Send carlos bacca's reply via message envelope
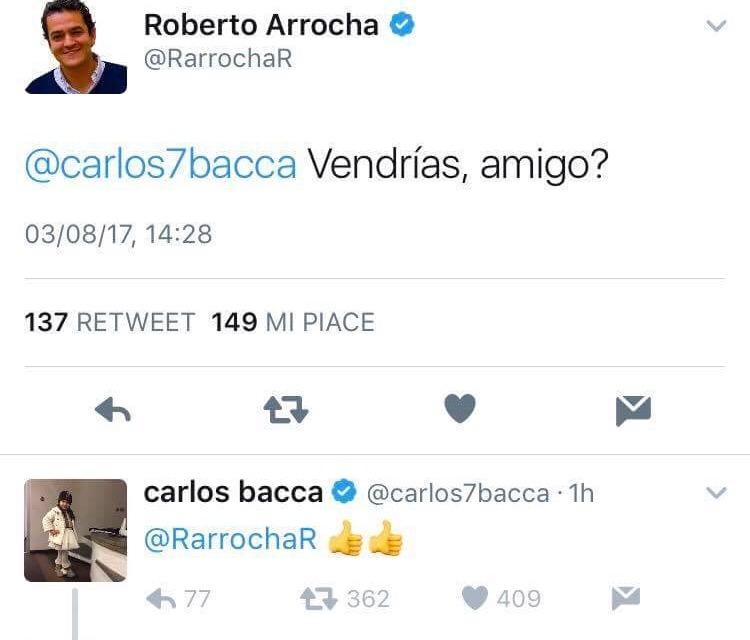This screenshot has width=750, height=640. [x=626, y=598]
